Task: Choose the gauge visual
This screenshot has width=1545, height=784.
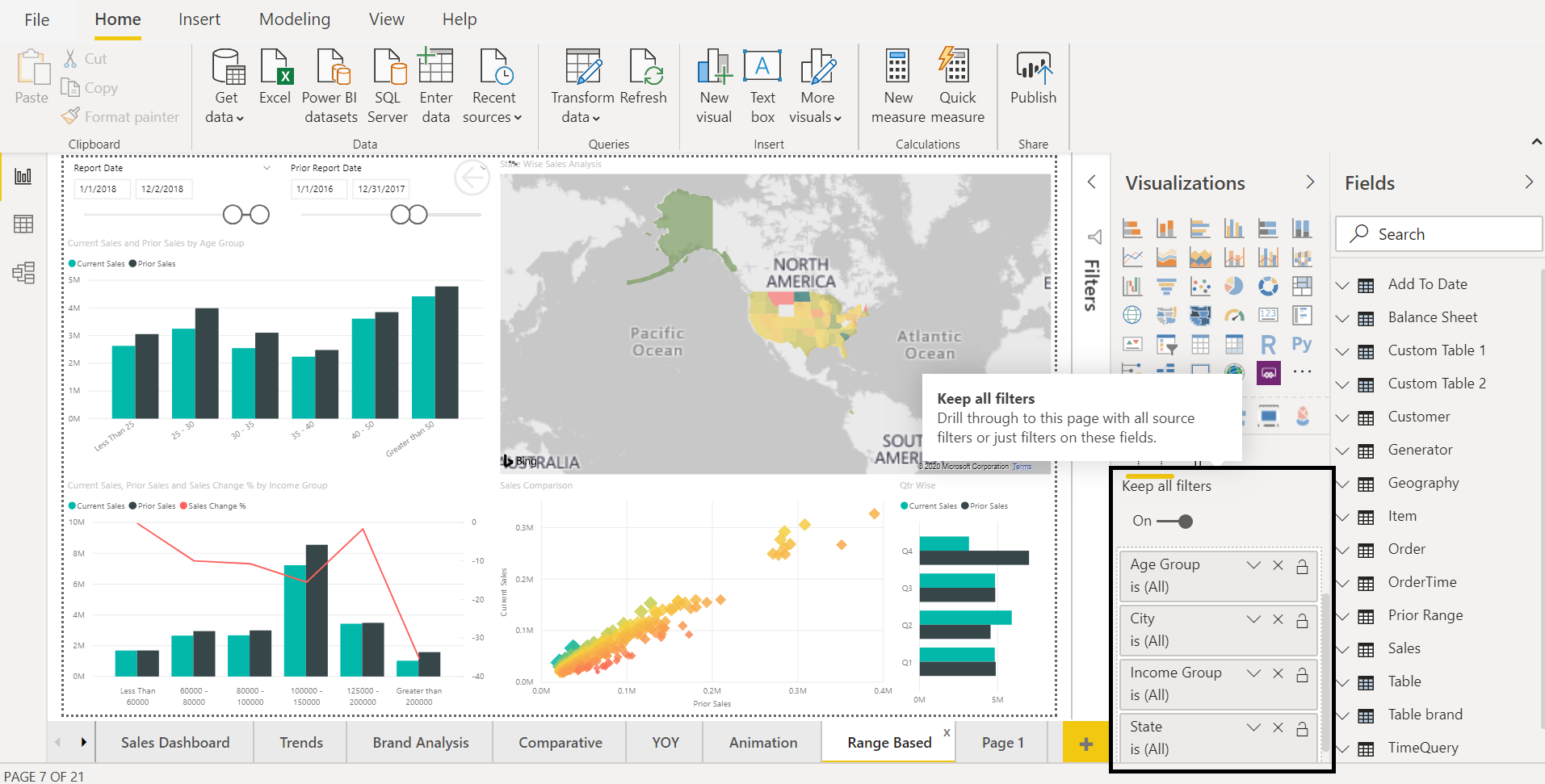Action: point(1234,316)
